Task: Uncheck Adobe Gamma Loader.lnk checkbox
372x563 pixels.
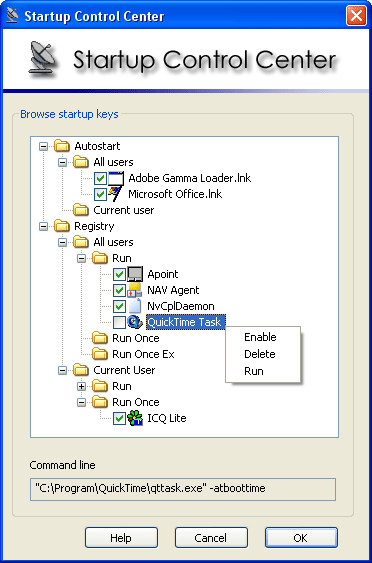Action: 100,178
